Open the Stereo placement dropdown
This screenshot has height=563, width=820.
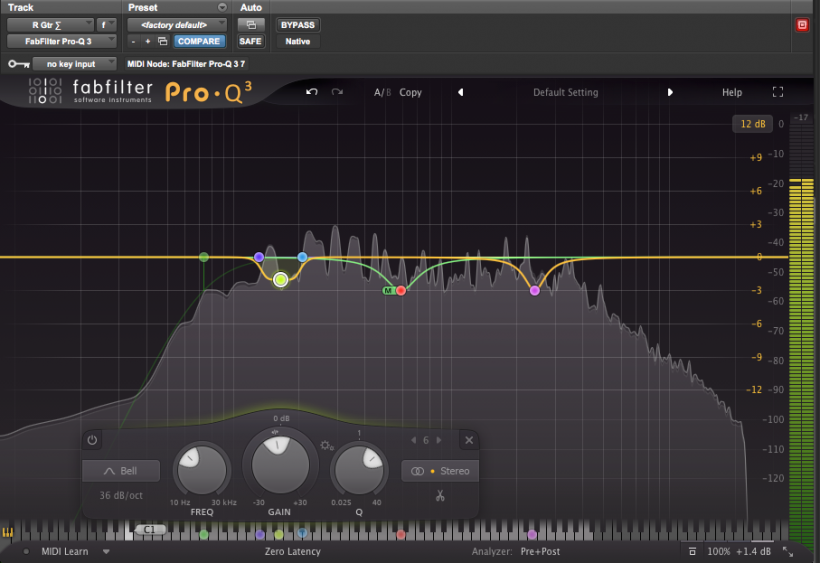tap(440, 471)
